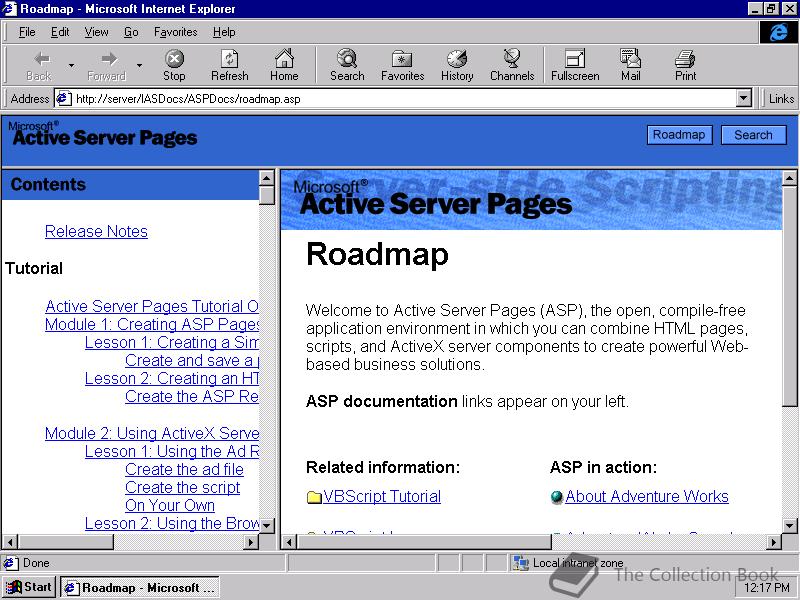Click the Roadmap pane vertical scrollbar thumb
Screen dimensions: 800x600
(789, 296)
